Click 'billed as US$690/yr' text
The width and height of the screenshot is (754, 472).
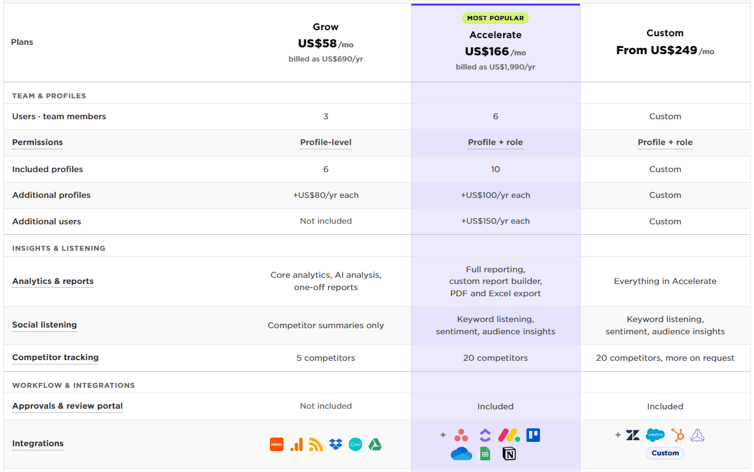tap(326, 59)
